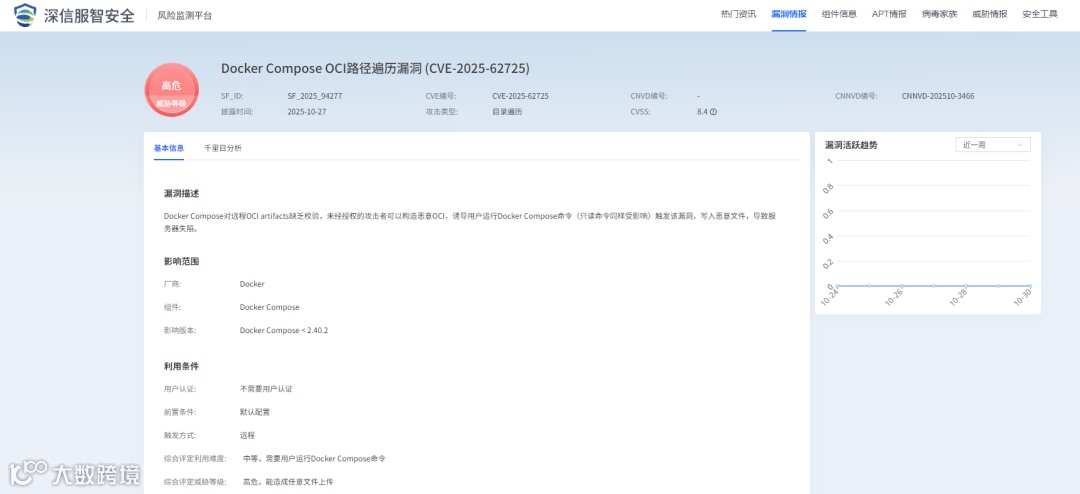
Task: Click the 默认配置 value
Action: 254,412
